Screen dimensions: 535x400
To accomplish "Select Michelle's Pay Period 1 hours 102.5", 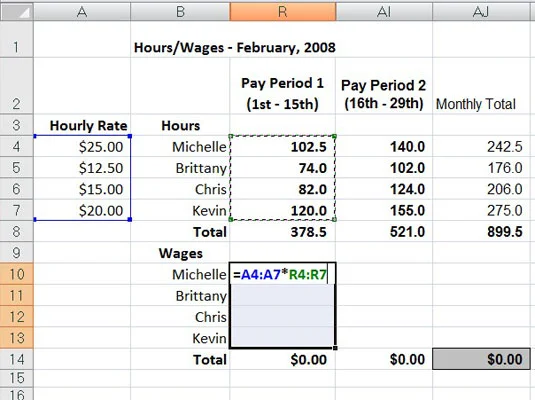I will pyautogui.click(x=283, y=146).
